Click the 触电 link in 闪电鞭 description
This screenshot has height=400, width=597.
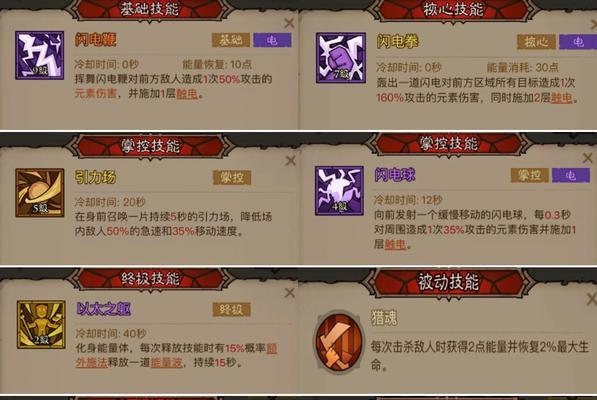coord(187,94)
